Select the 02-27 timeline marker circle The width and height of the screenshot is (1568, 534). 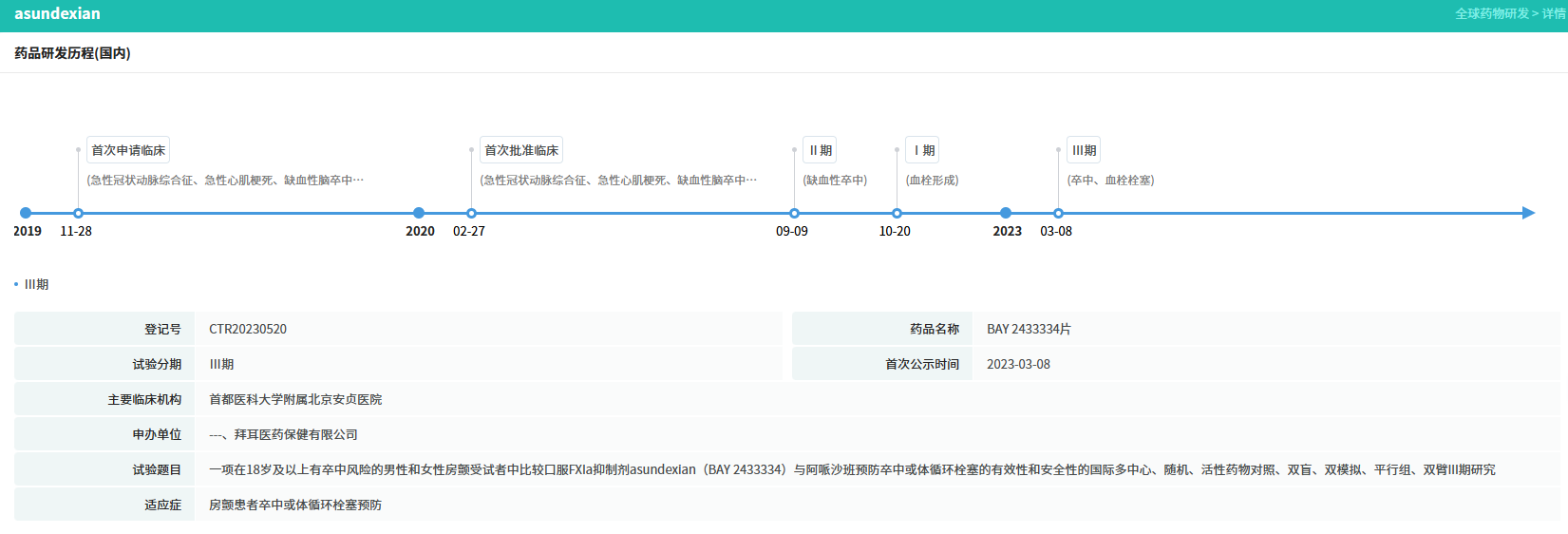tap(471, 214)
